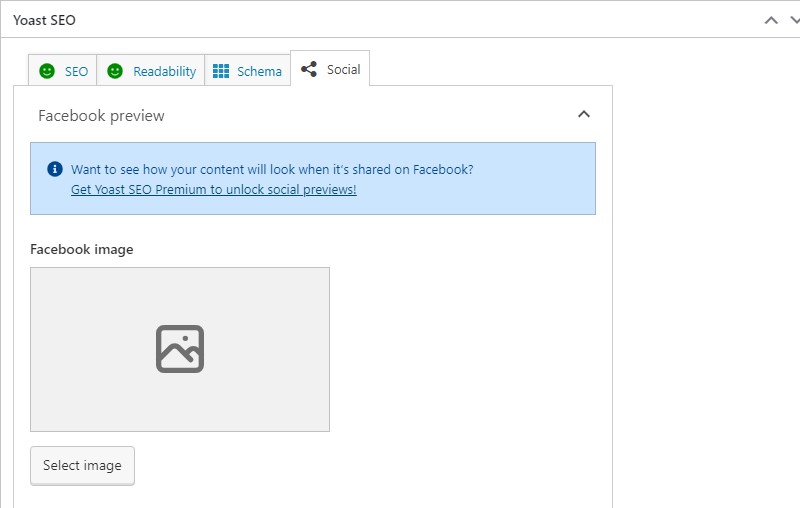
Task: Click the Facebook image placeholder box
Action: click(180, 349)
